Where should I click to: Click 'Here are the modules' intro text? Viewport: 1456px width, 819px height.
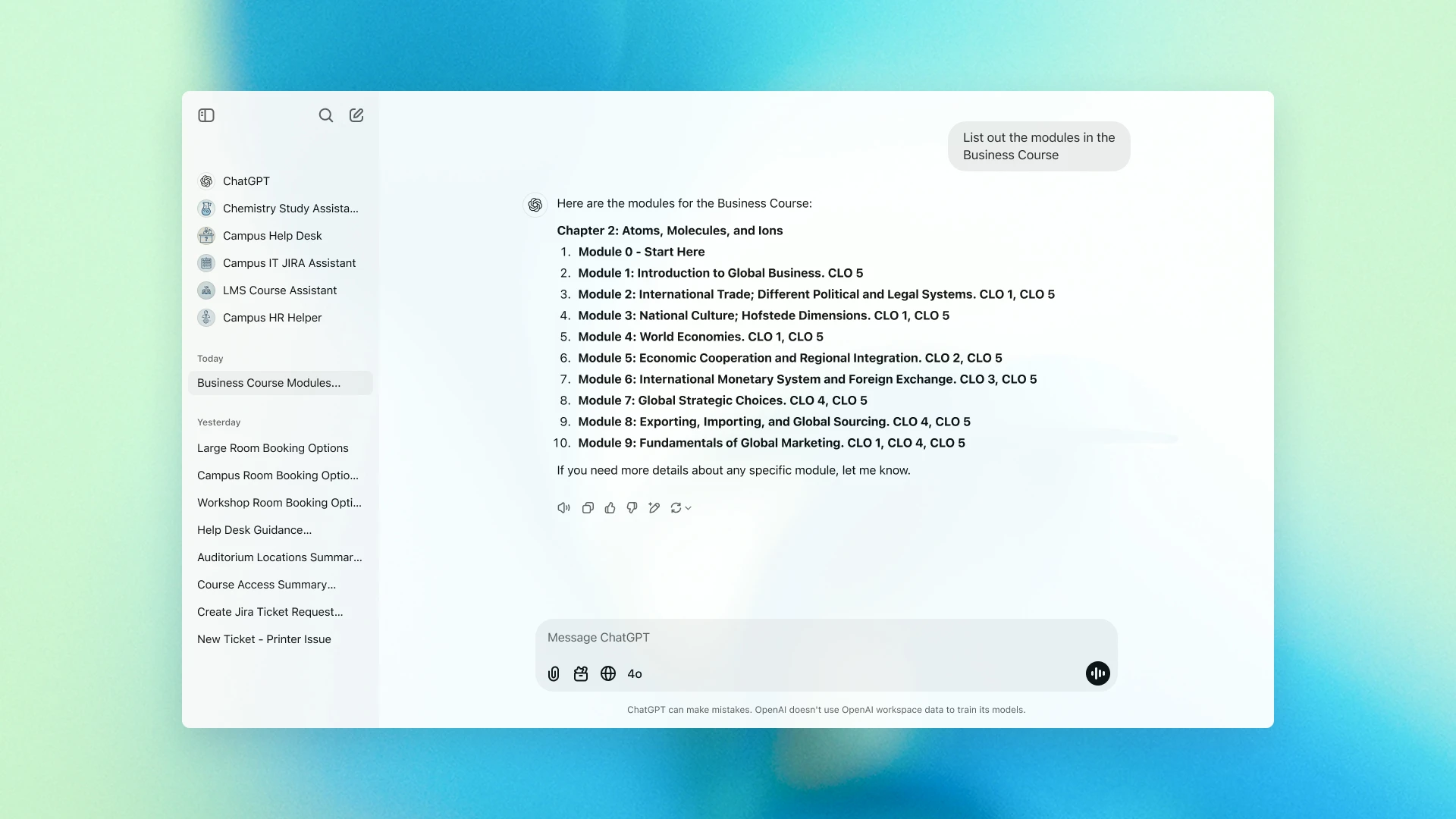pos(684,203)
